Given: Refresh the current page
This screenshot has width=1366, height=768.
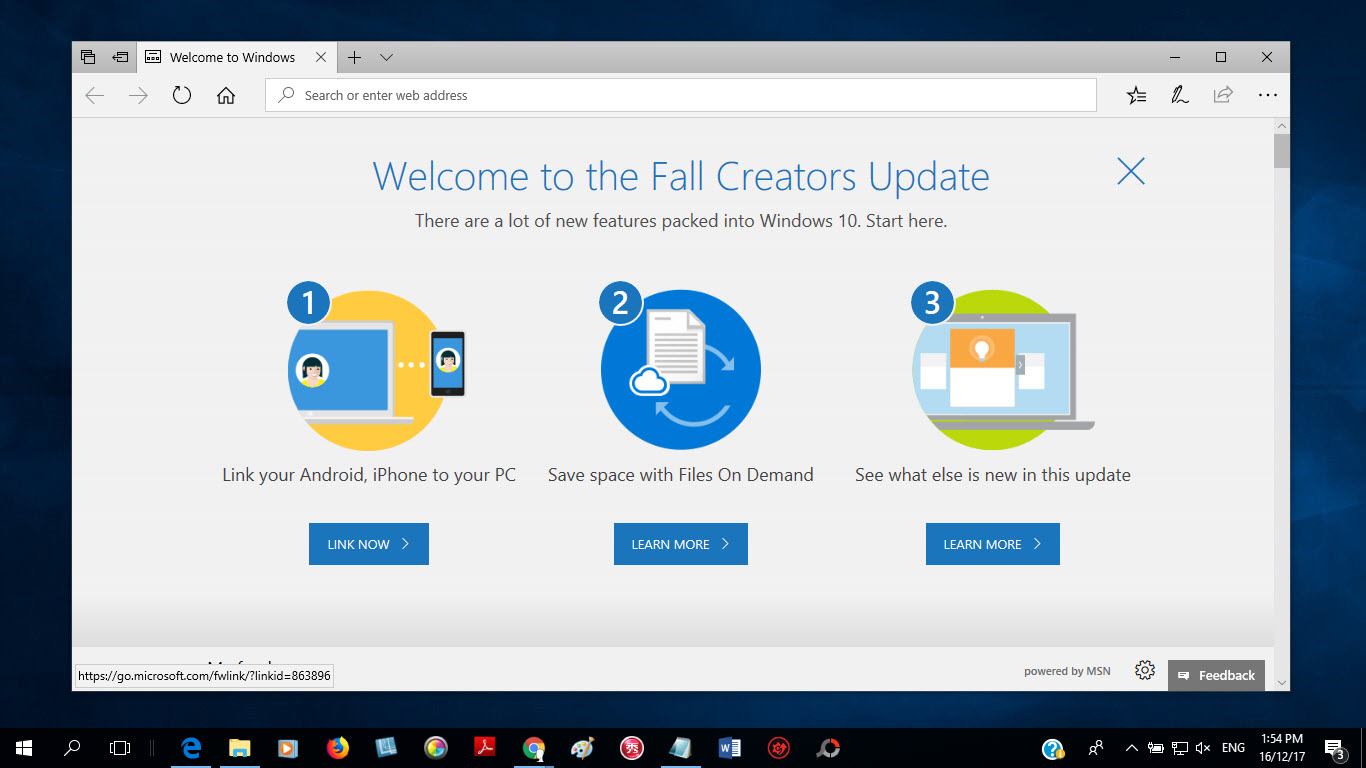Looking at the screenshot, I should tap(181, 95).
